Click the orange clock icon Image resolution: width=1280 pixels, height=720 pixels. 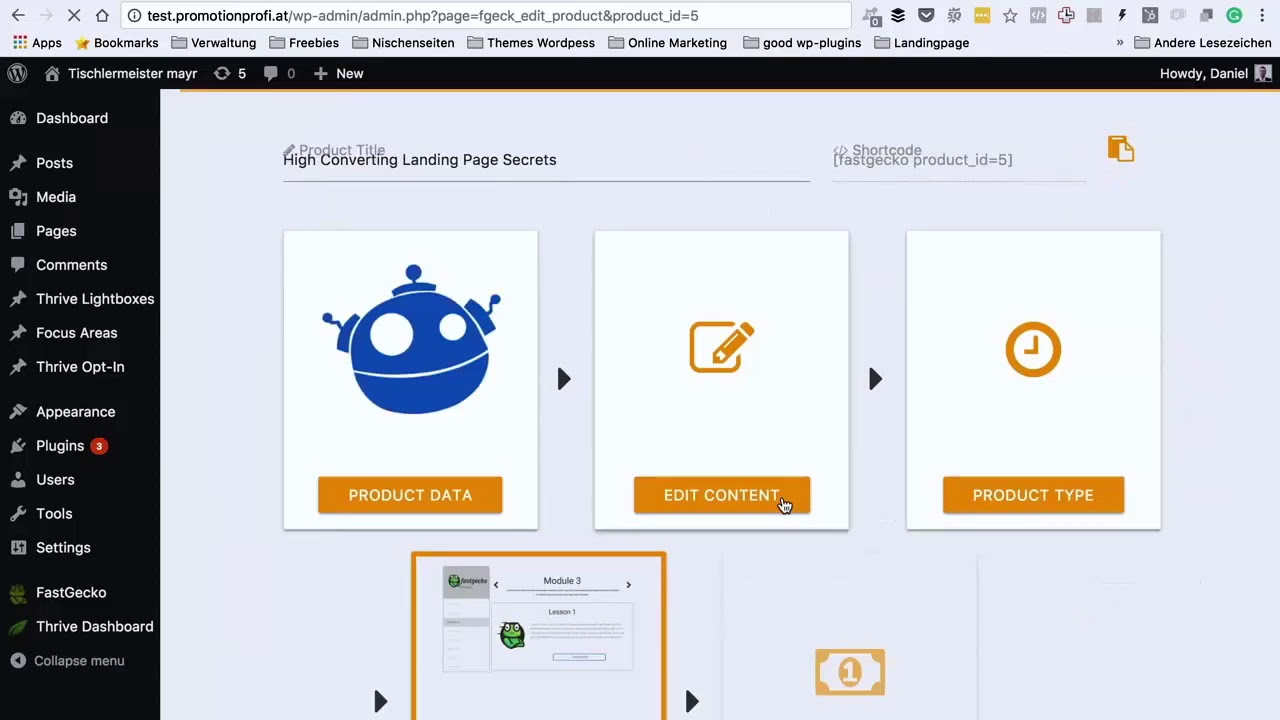click(1033, 349)
